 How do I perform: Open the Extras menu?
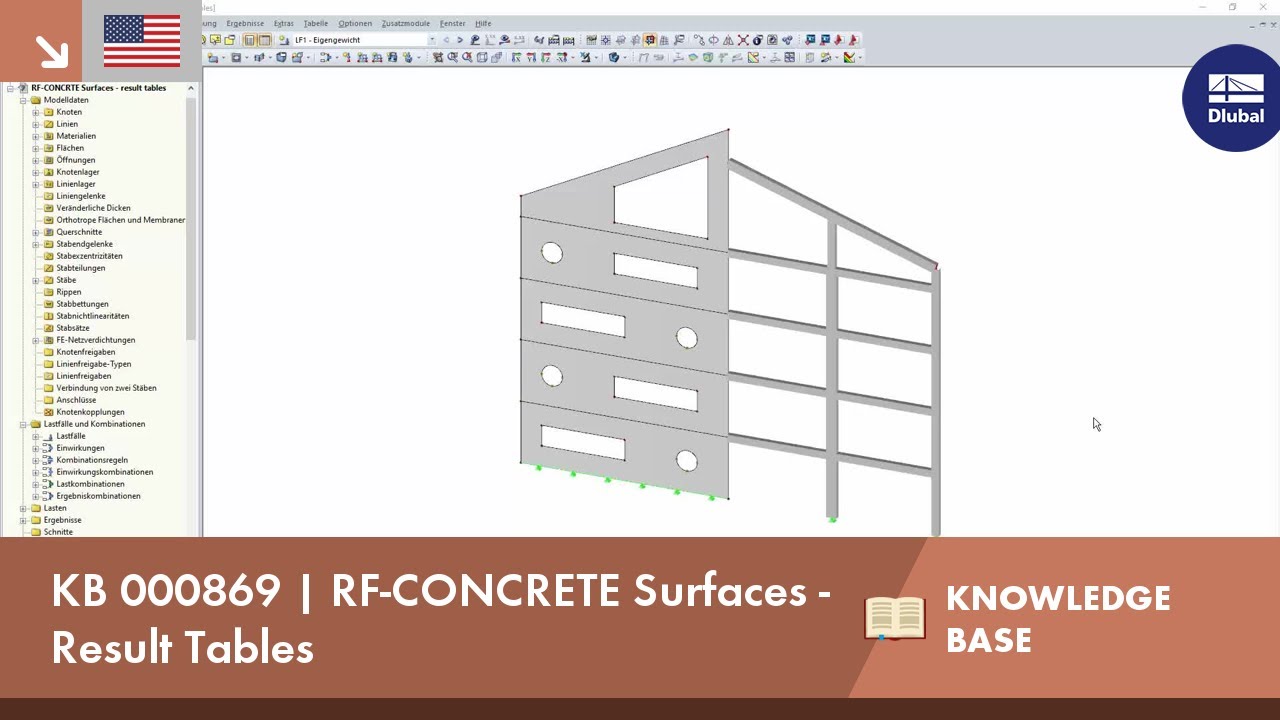tap(284, 23)
